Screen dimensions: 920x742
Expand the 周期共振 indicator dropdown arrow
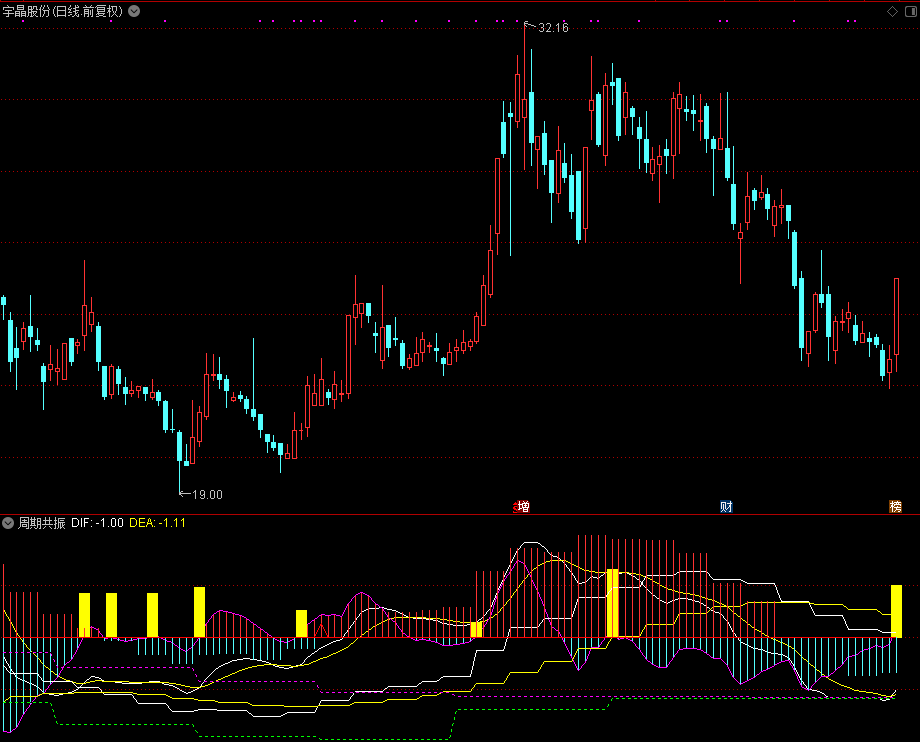point(8,523)
